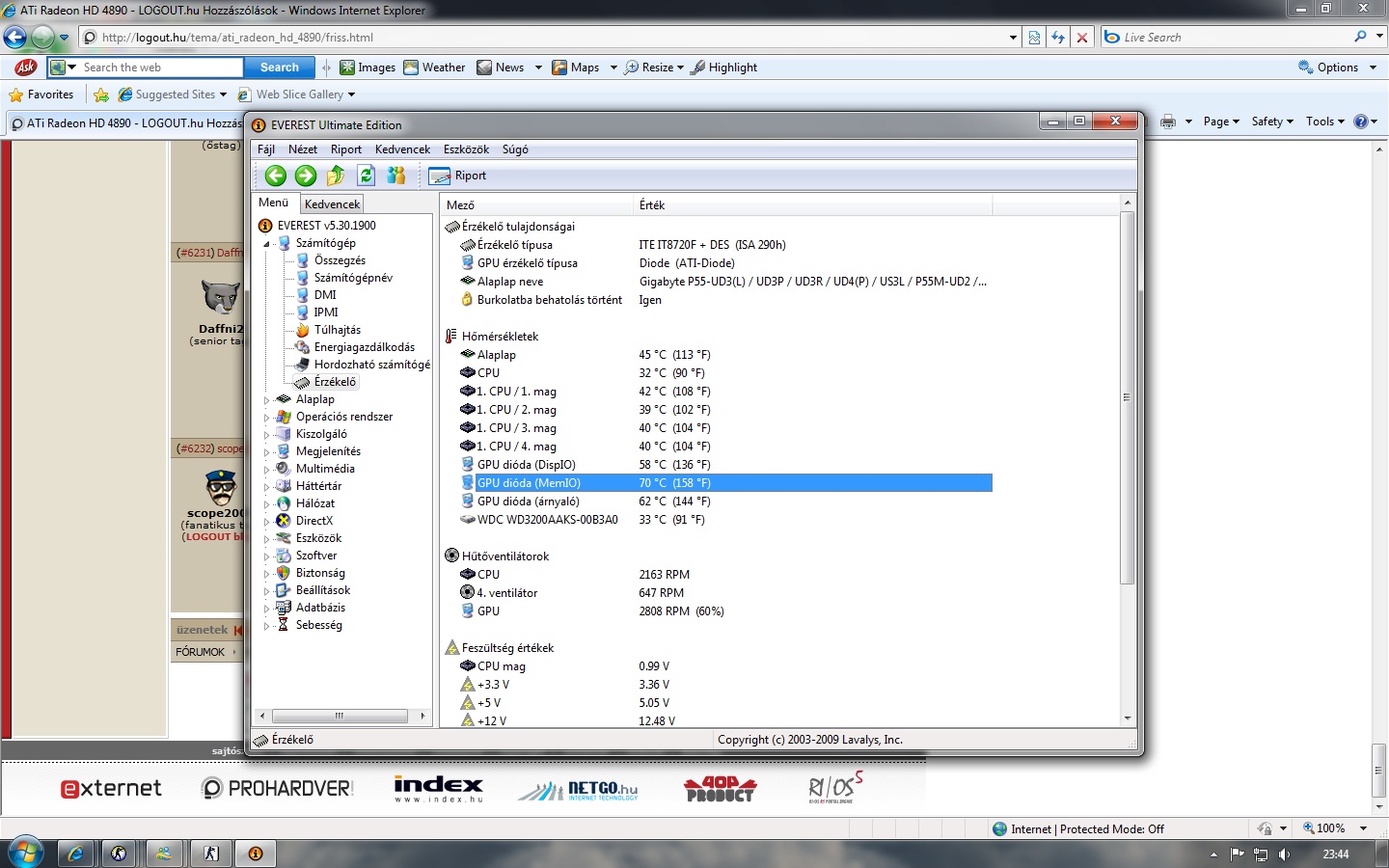Select the 1. CPU / 1. mag row
Viewport: 1389px width, 868px height.
coord(725,392)
